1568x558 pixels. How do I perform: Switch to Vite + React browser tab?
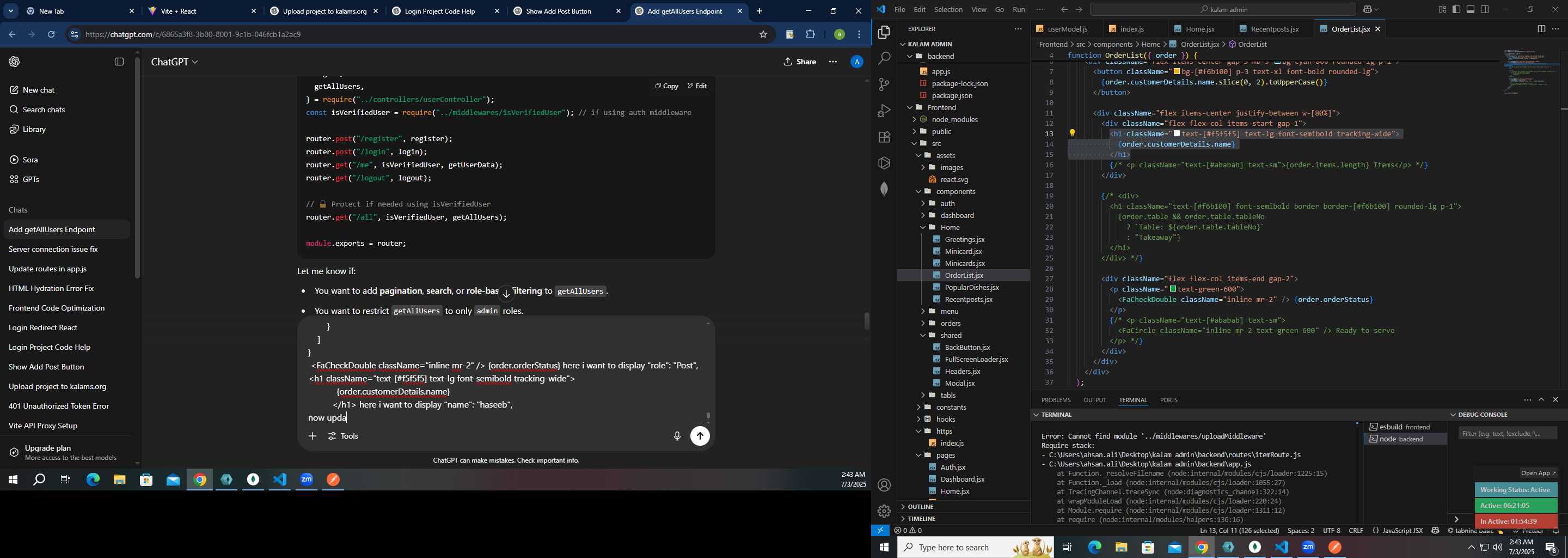[202, 11]
